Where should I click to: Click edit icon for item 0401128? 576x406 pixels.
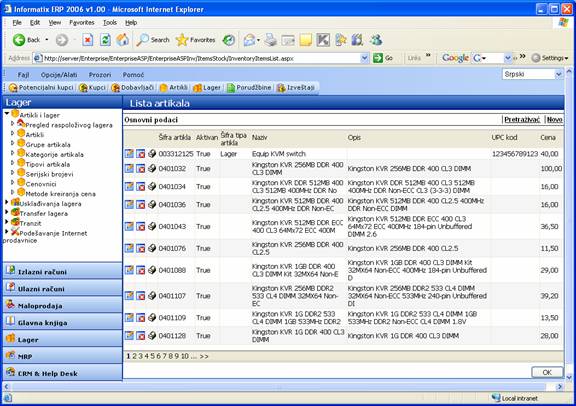pyautogui.click(x=129, y=335)
